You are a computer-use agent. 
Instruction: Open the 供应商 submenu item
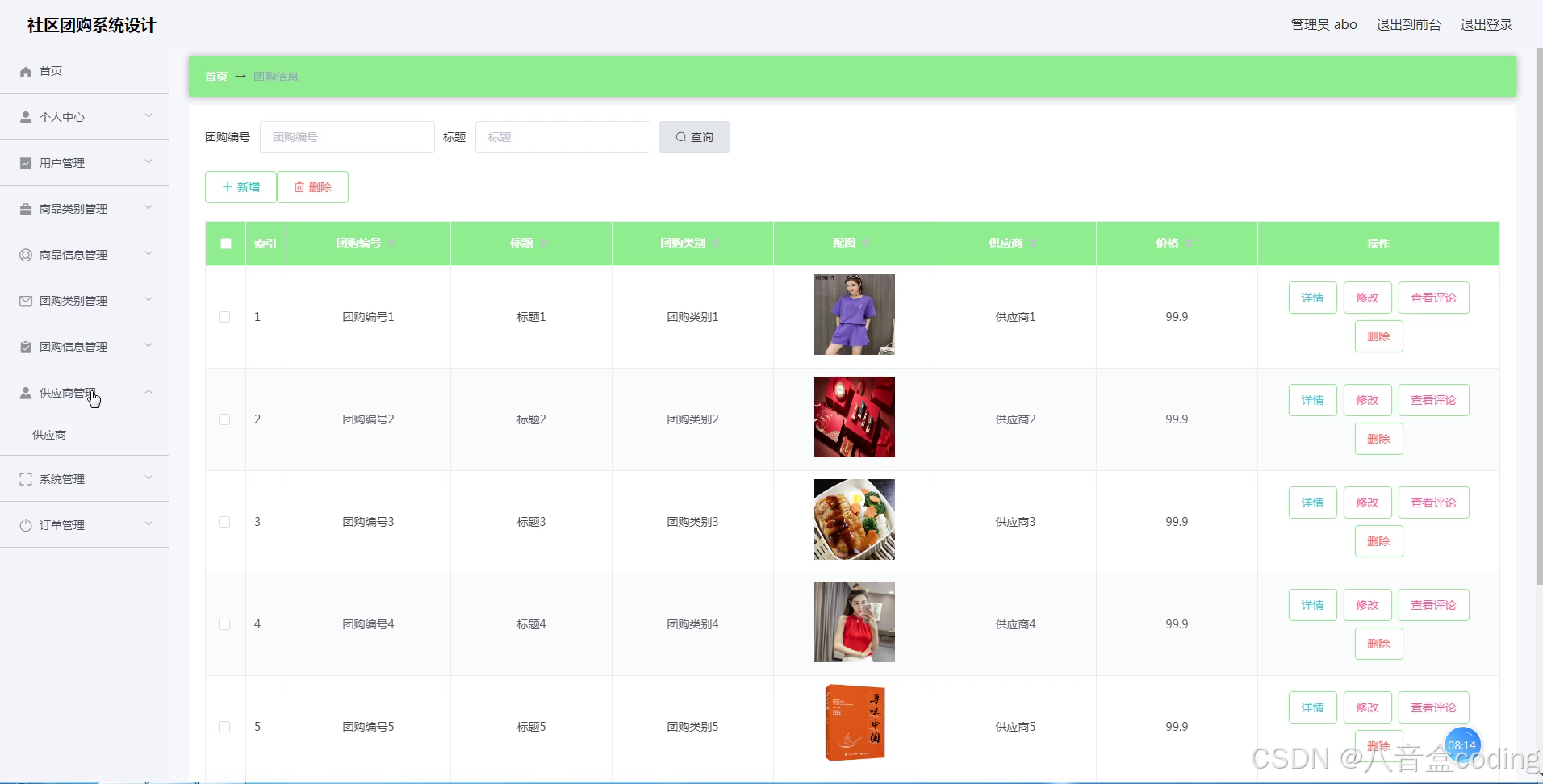49,434
